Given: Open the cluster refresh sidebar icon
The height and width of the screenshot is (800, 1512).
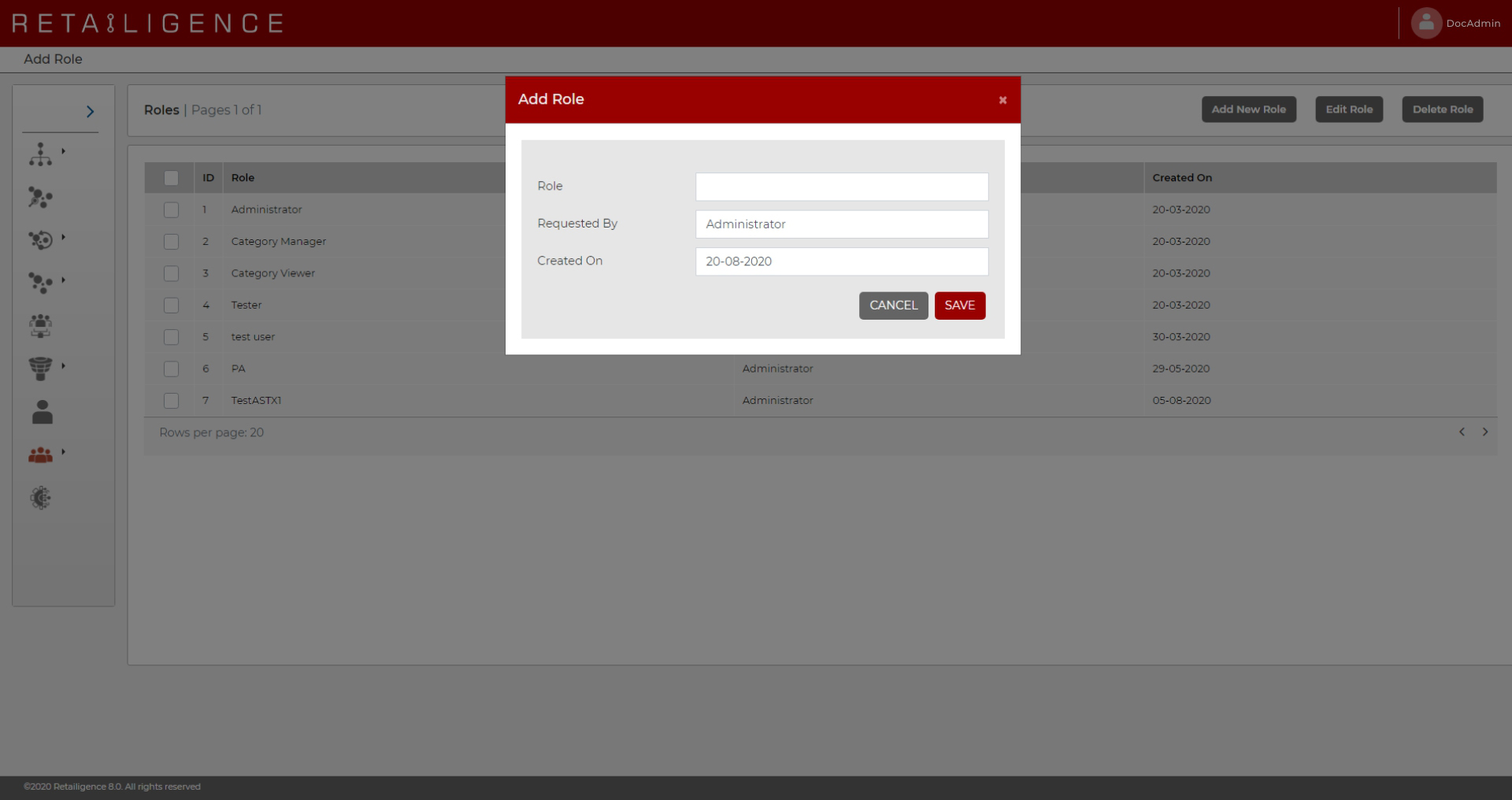Looking at the screenshot, I should click(x=40, y=239).
